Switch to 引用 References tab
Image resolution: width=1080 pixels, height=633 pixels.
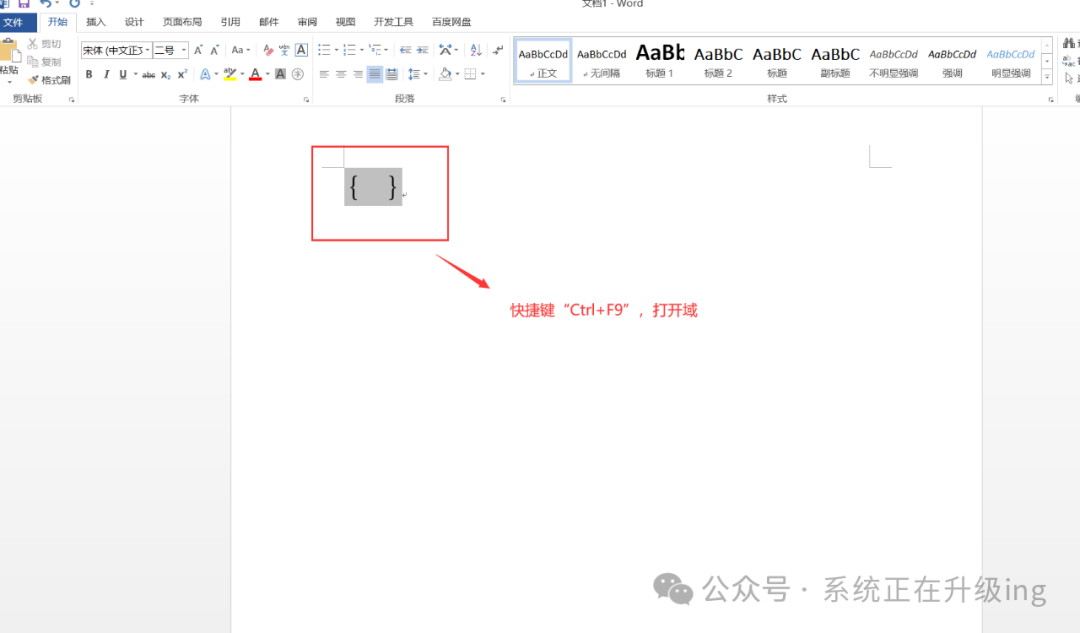click(x=230, y=22)
